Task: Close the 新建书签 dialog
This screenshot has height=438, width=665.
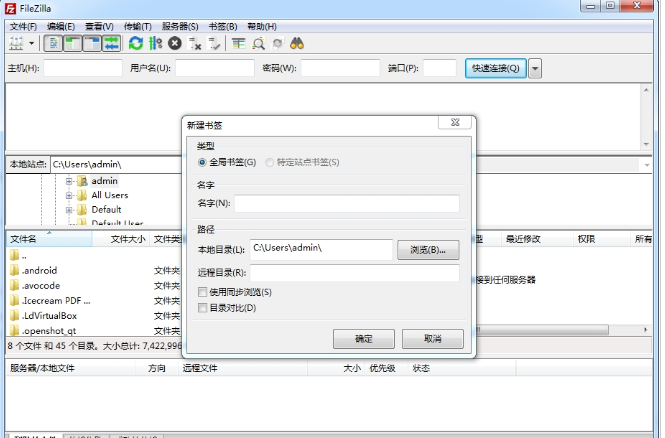Action: click(455, 123)
